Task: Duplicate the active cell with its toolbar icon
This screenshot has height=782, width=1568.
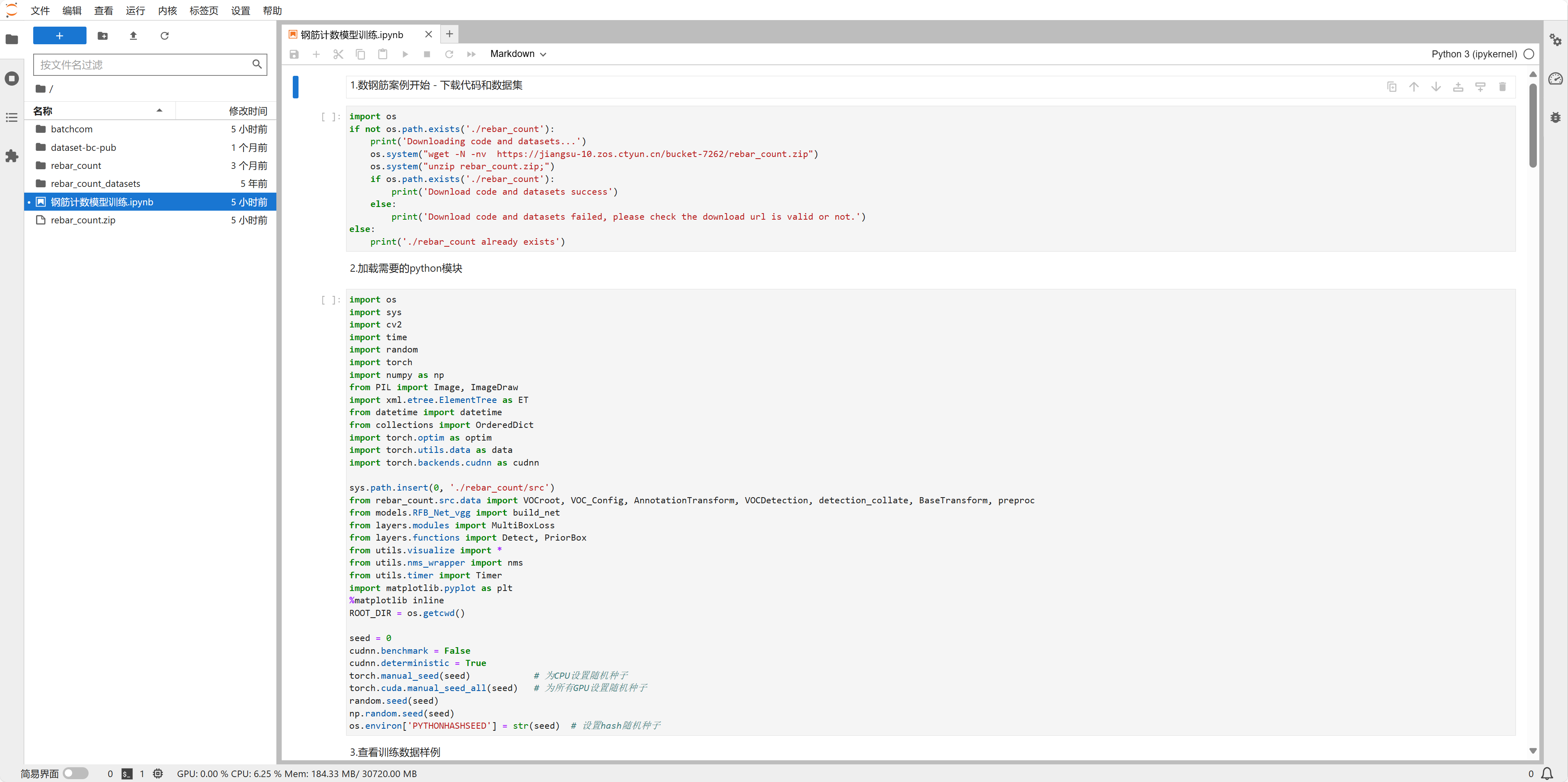Action: (1392, 87)
